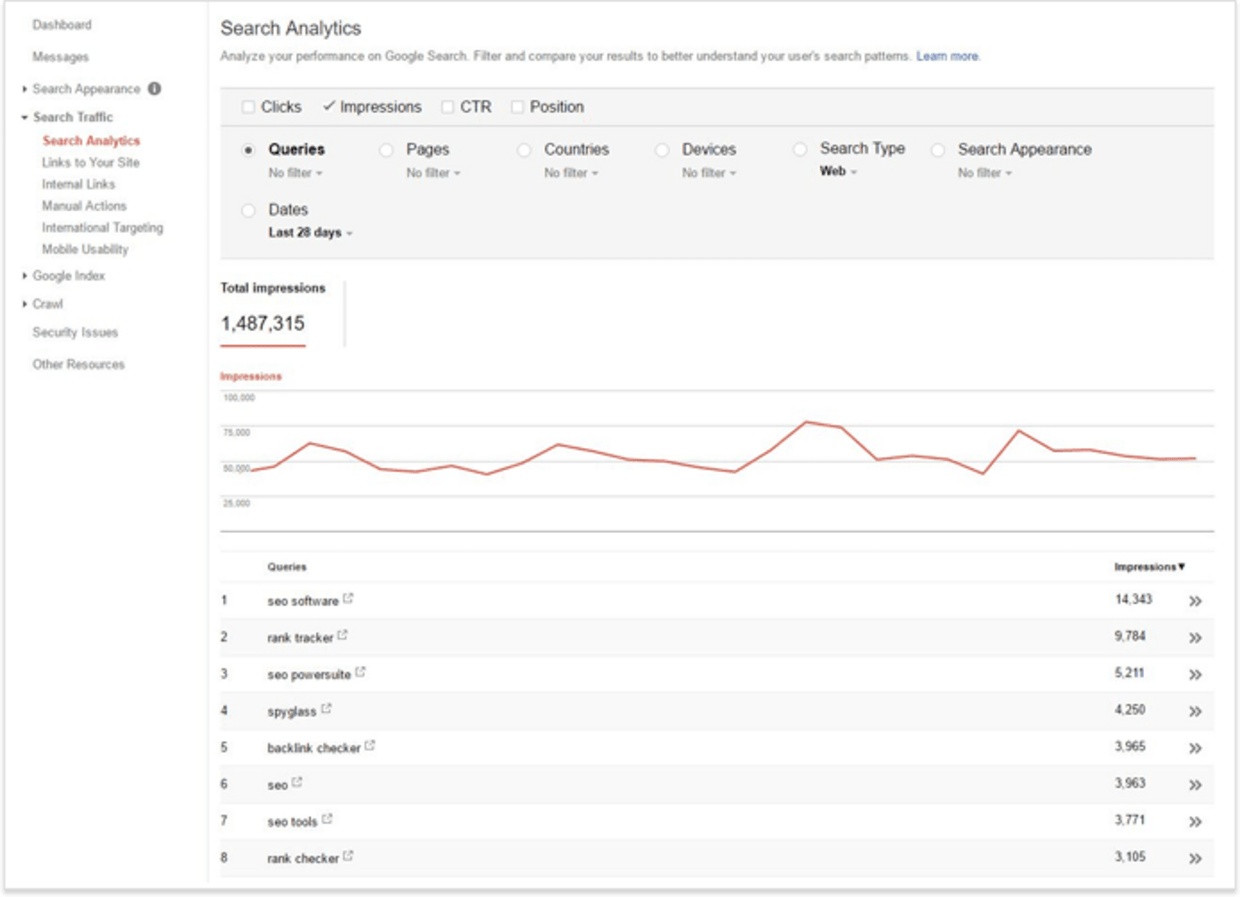This screenshot has height=897, width=1240.
Task: Uncheck the Impressions metric
Action: click(x=328, y=106)
